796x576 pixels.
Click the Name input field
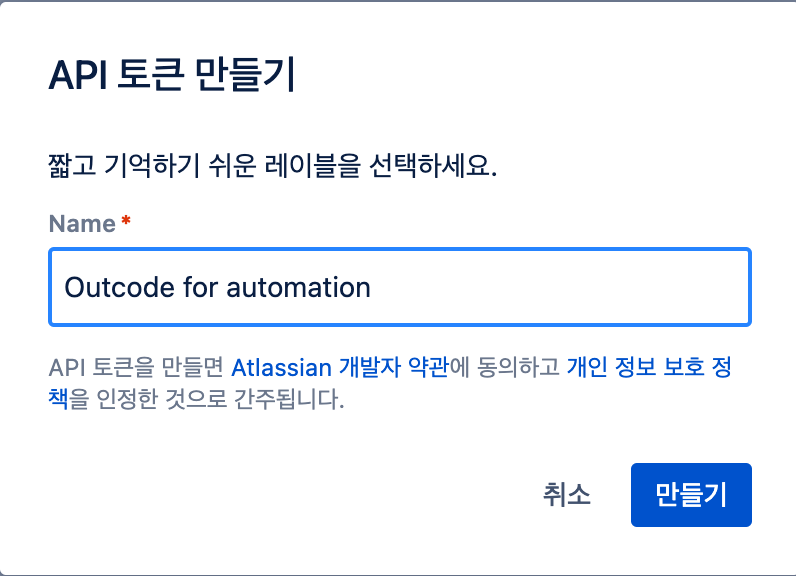point(400,288)
